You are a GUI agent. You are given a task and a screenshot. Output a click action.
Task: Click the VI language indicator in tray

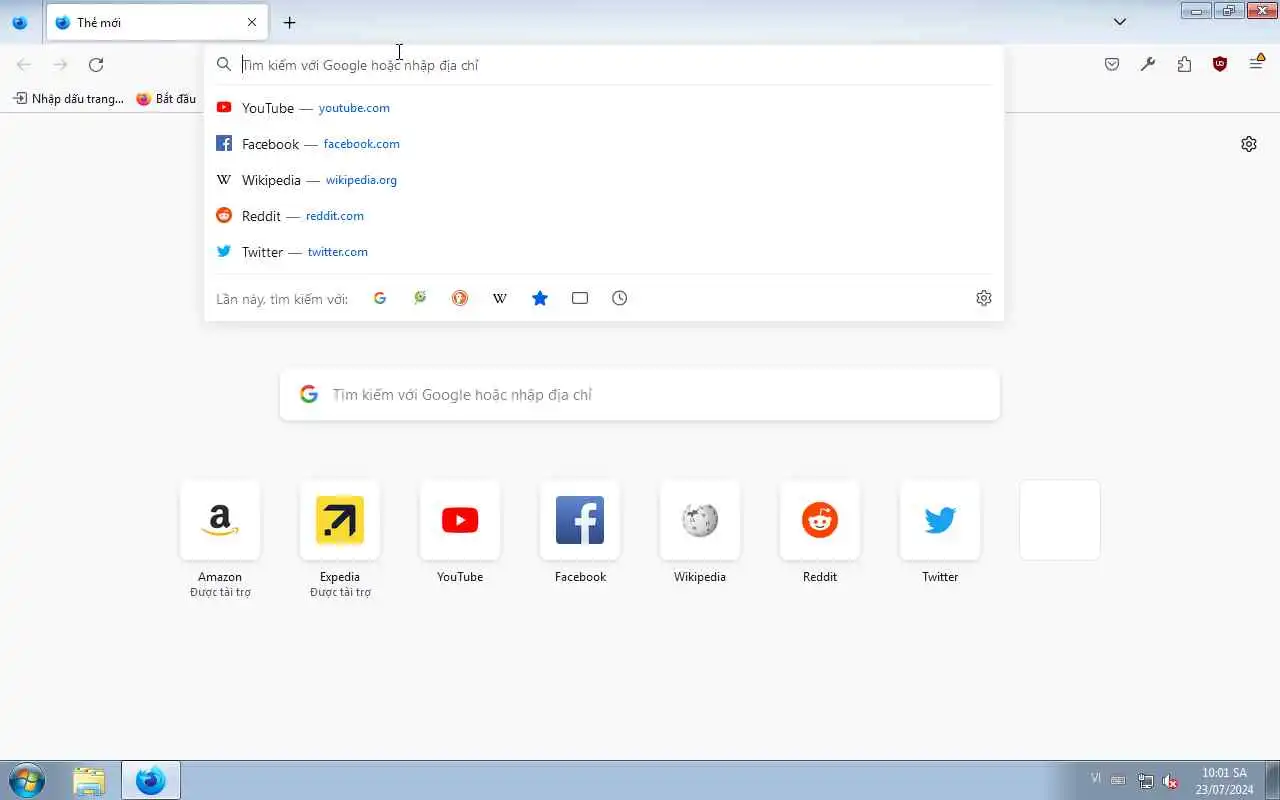(1096, 778)
